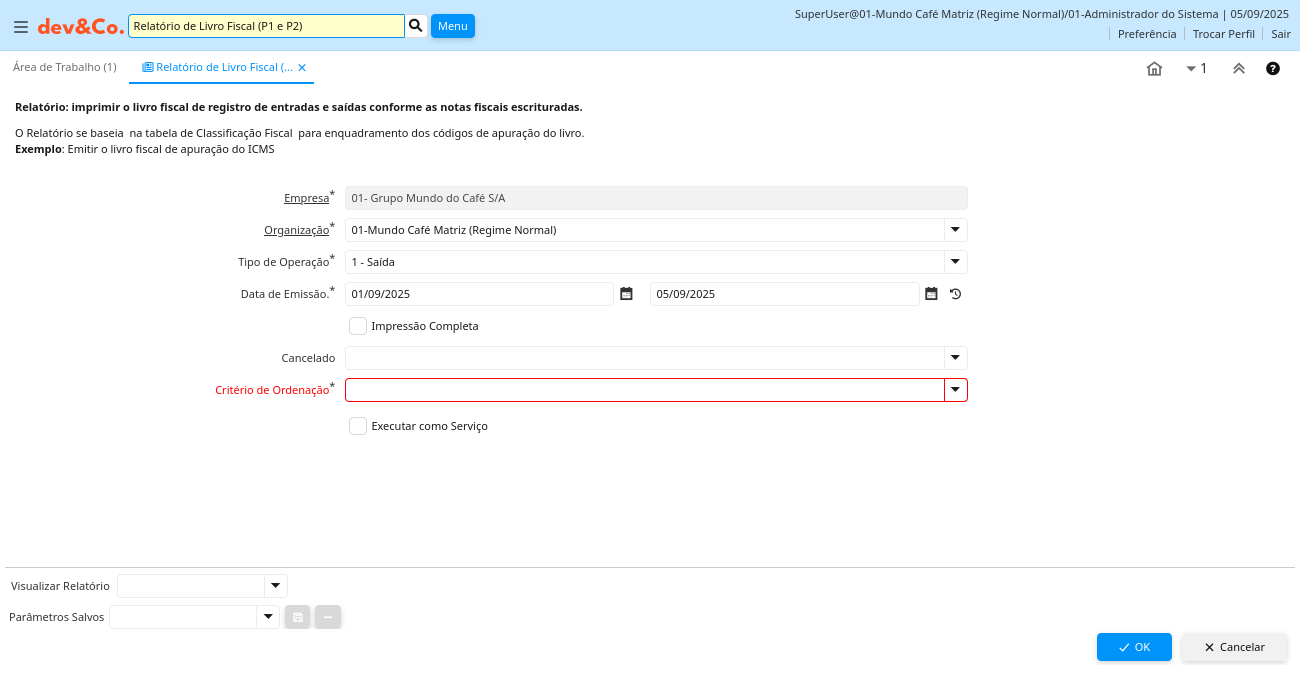
Task: Open calendar for end emission date
Action: coord(931,294)
